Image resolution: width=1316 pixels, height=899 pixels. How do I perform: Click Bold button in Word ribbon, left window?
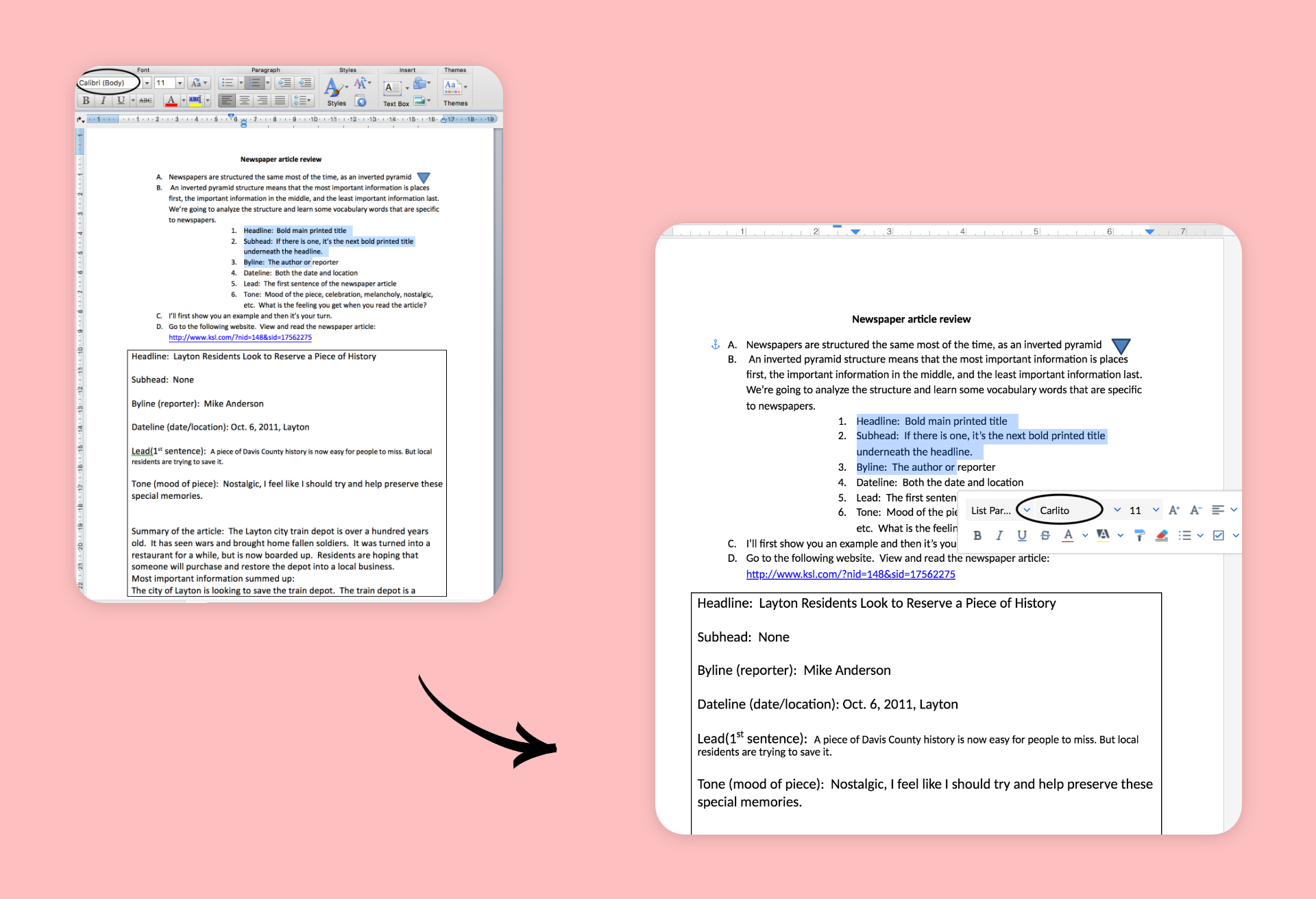86,101
